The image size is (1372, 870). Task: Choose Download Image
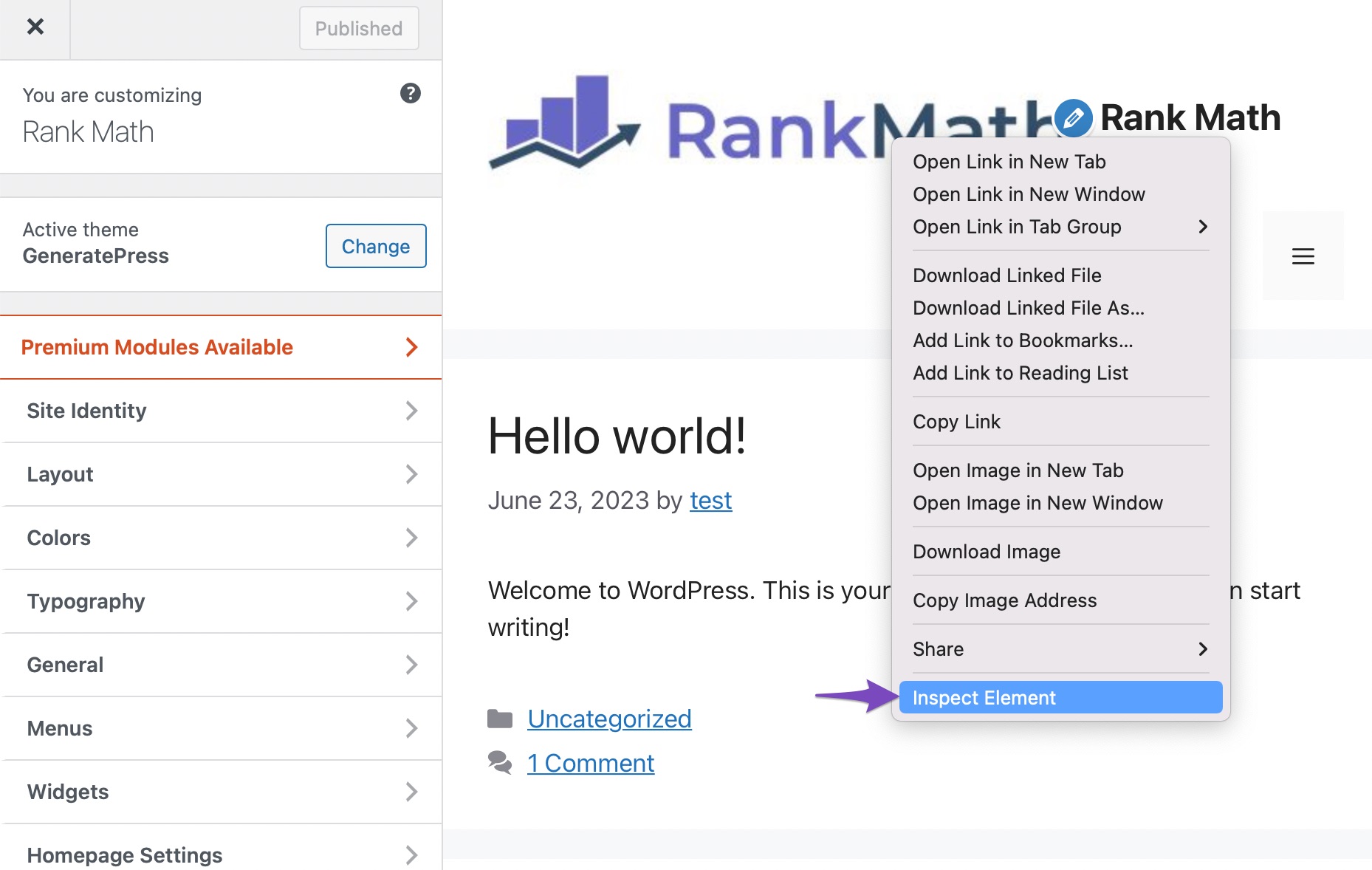click(x=1060, y=552)
